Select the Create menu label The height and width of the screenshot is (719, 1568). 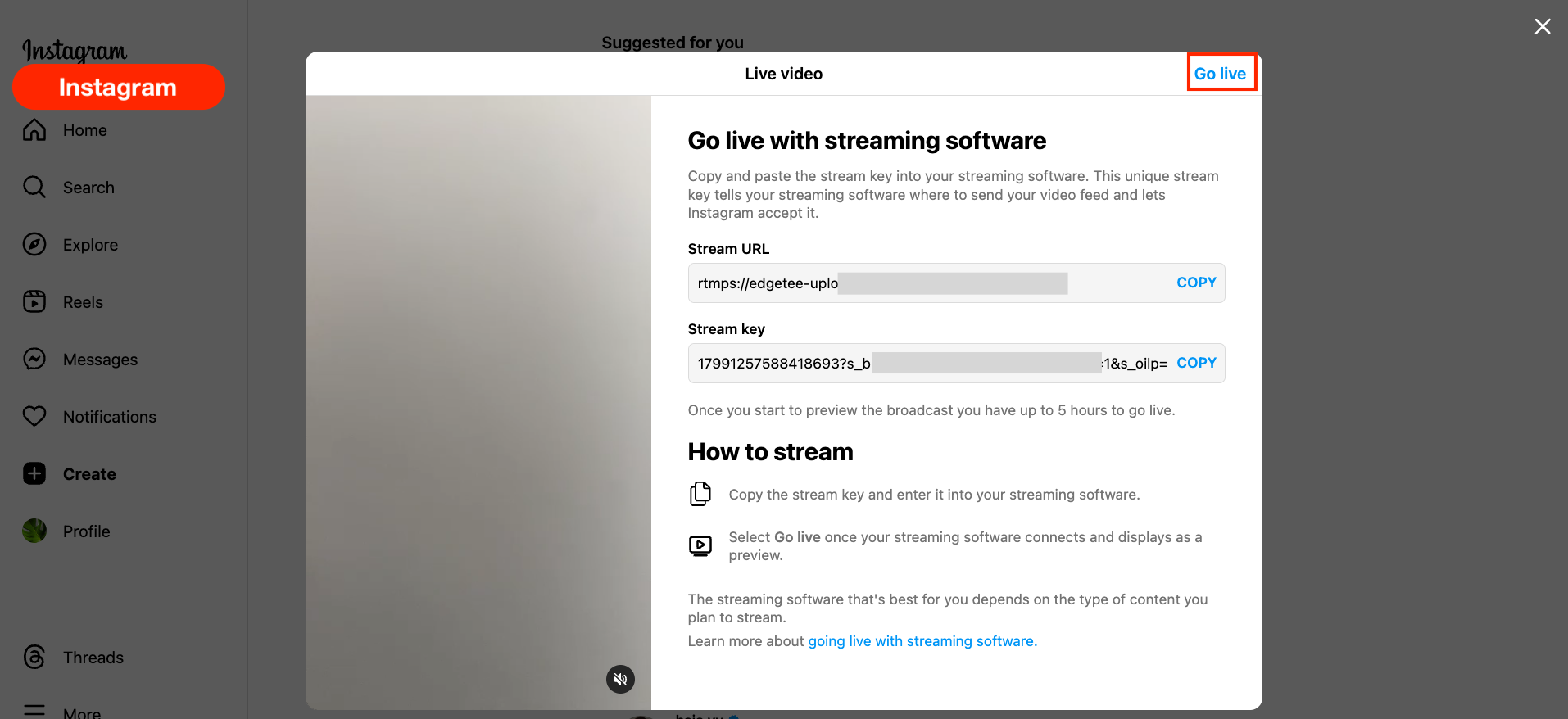[x=89, y=474]
